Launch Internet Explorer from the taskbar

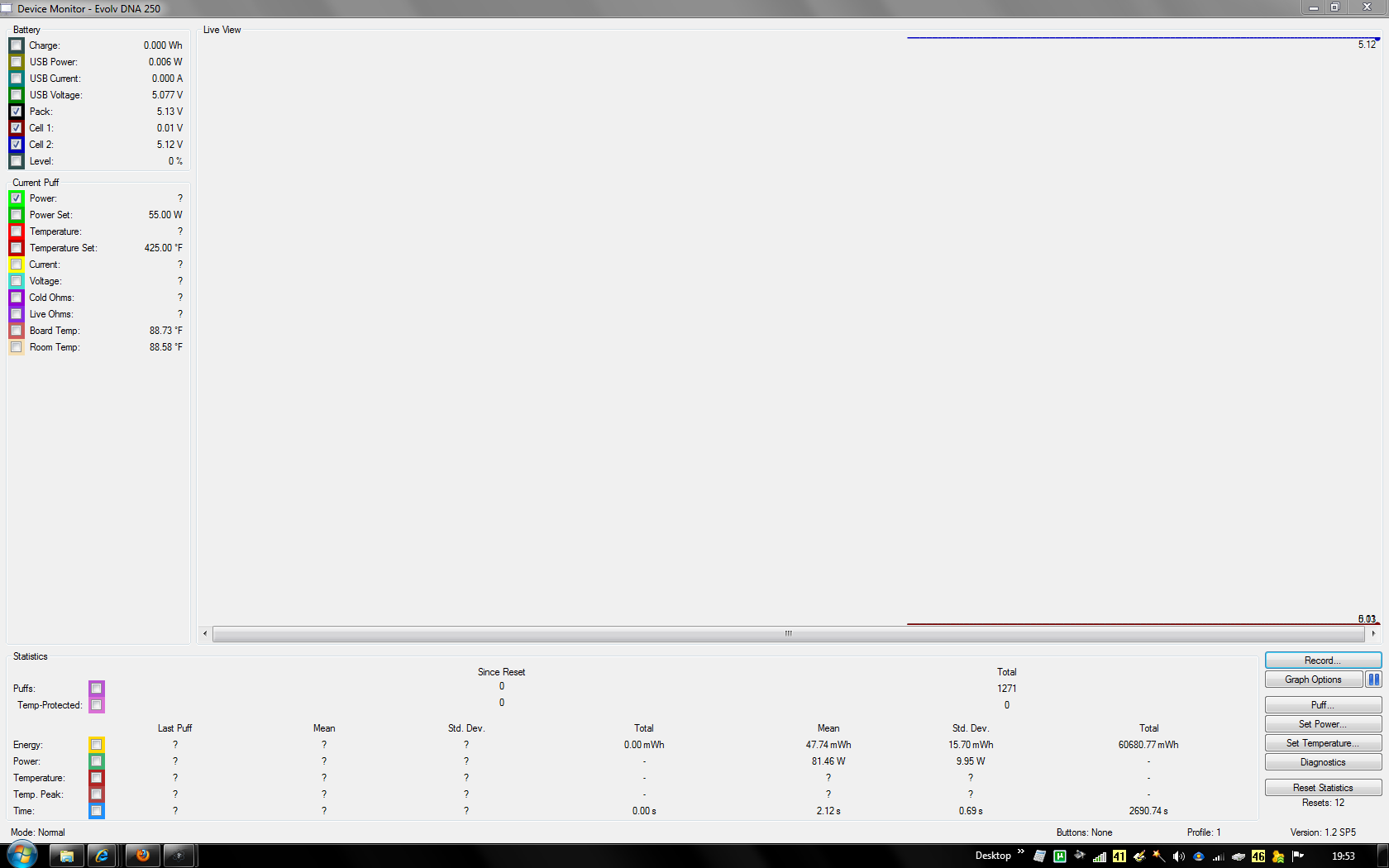[x=102, y=856]
